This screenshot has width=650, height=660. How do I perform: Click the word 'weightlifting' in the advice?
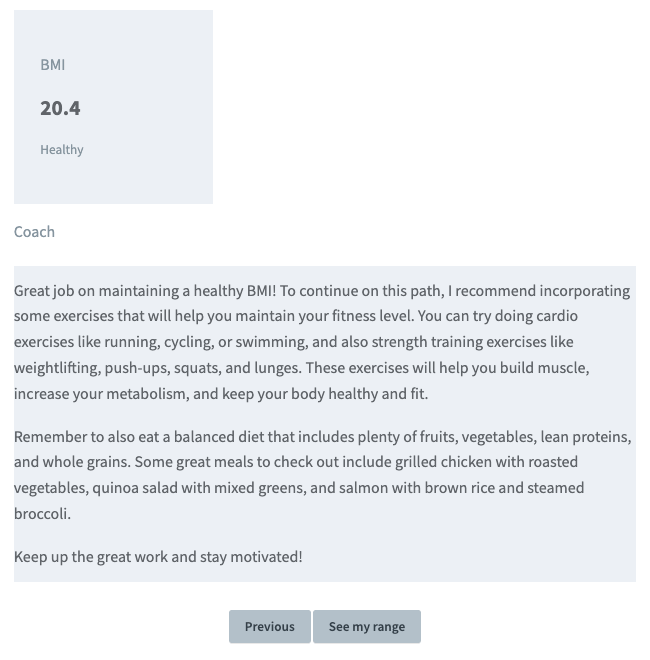pyautogui.click(x=56, y=368)
